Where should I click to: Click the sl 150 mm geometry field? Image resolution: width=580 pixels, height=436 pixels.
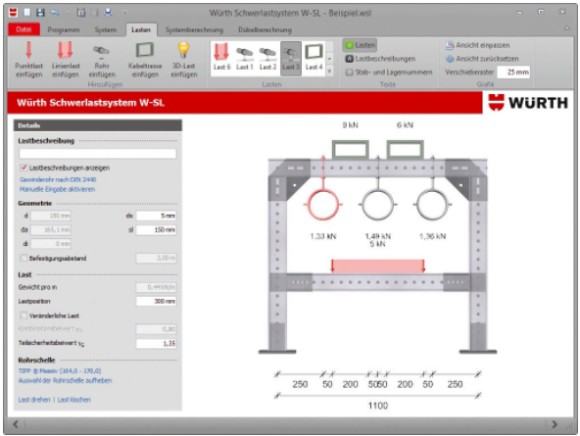(x=156, y=230)
